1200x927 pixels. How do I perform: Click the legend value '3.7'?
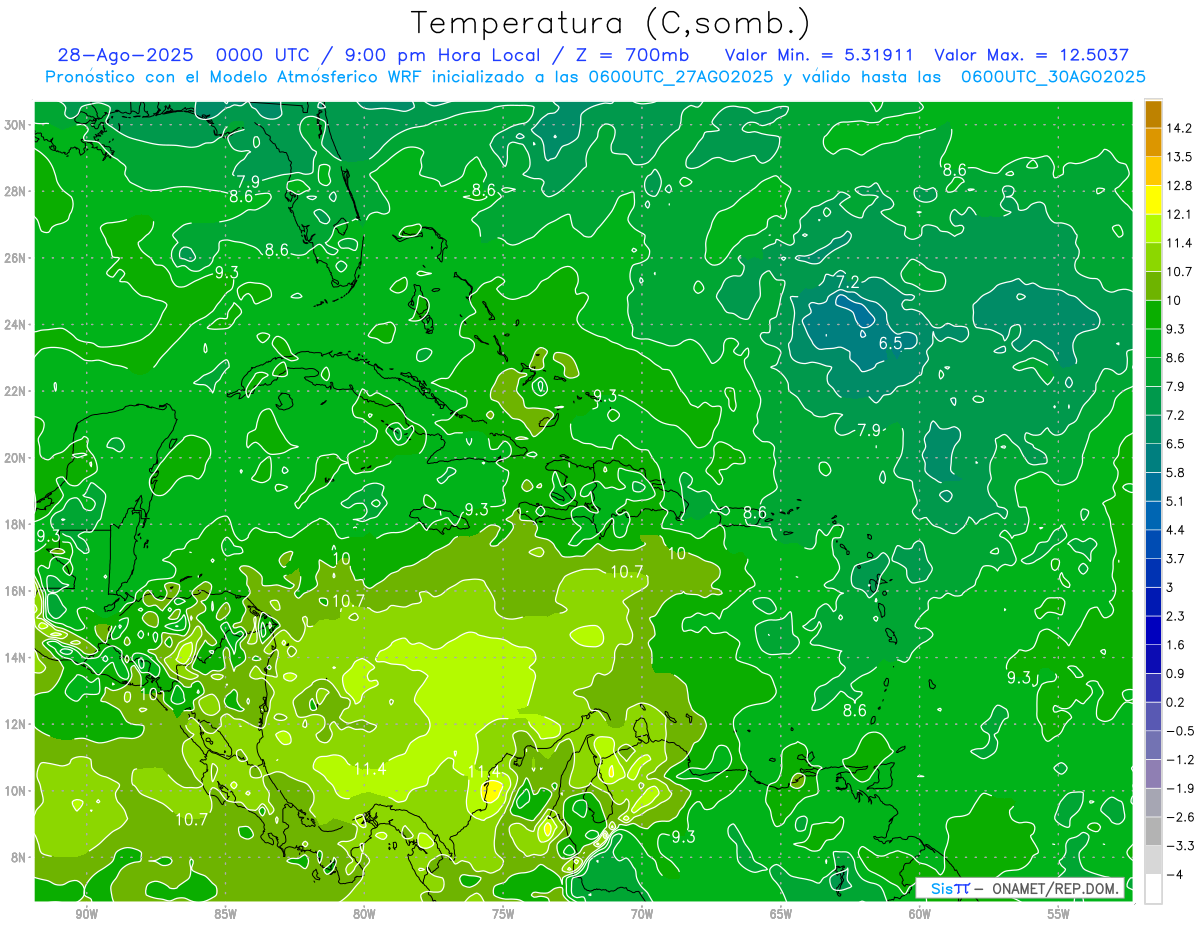point(1176,558)
